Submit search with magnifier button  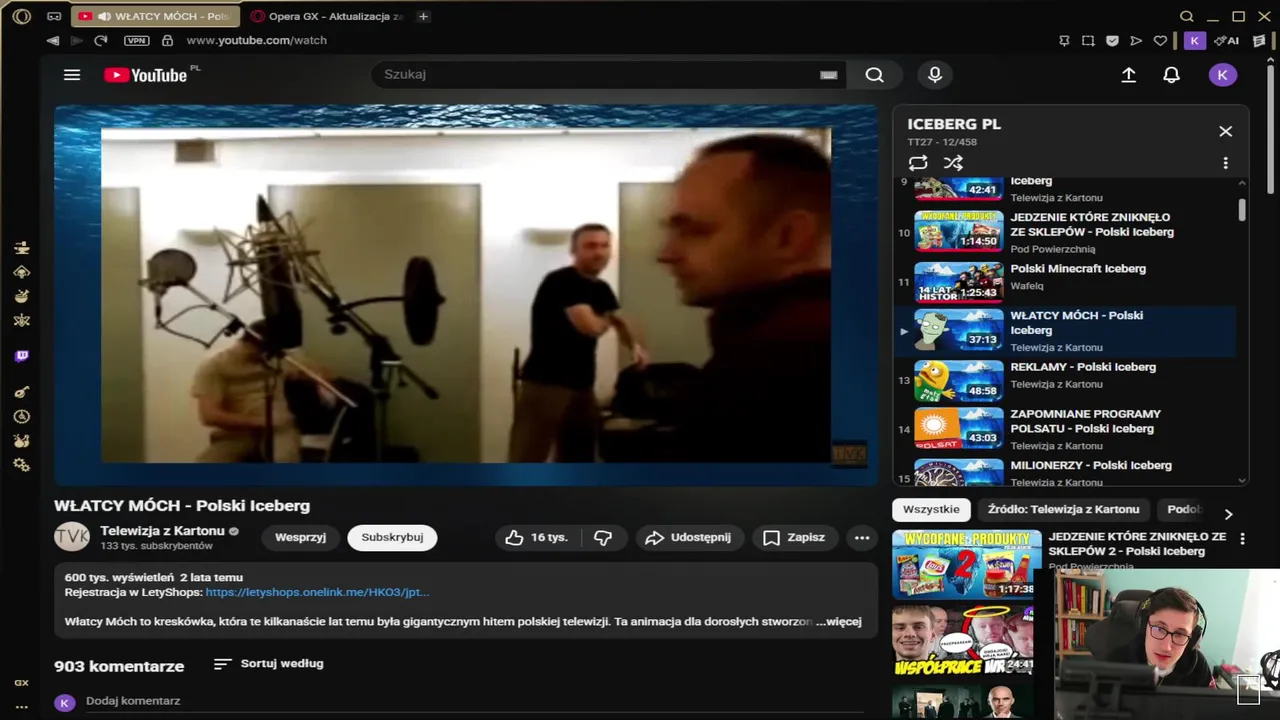point(874,75)
